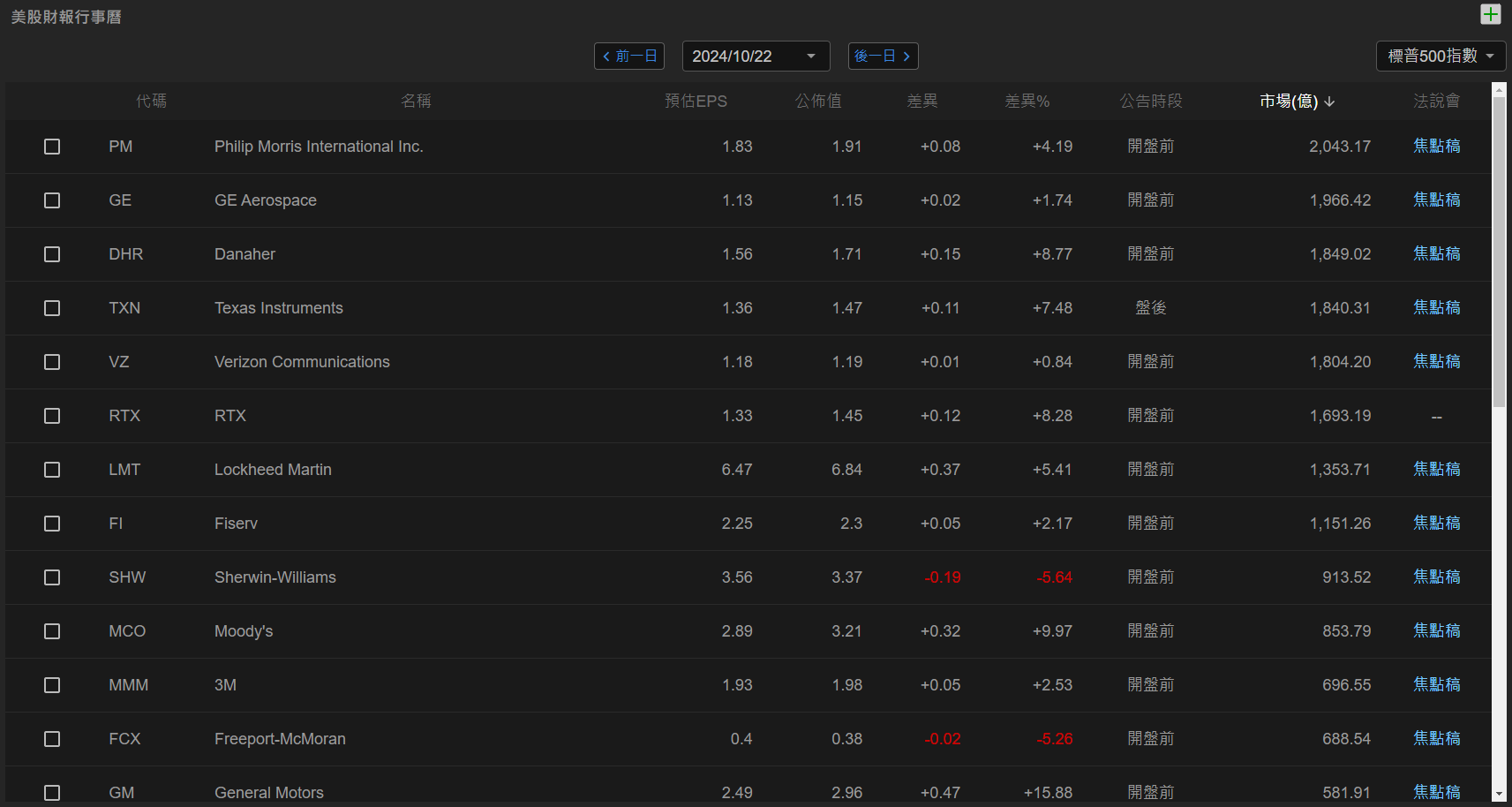Open 焦點稿 link for Texas Instruments

click(1436, 308)
